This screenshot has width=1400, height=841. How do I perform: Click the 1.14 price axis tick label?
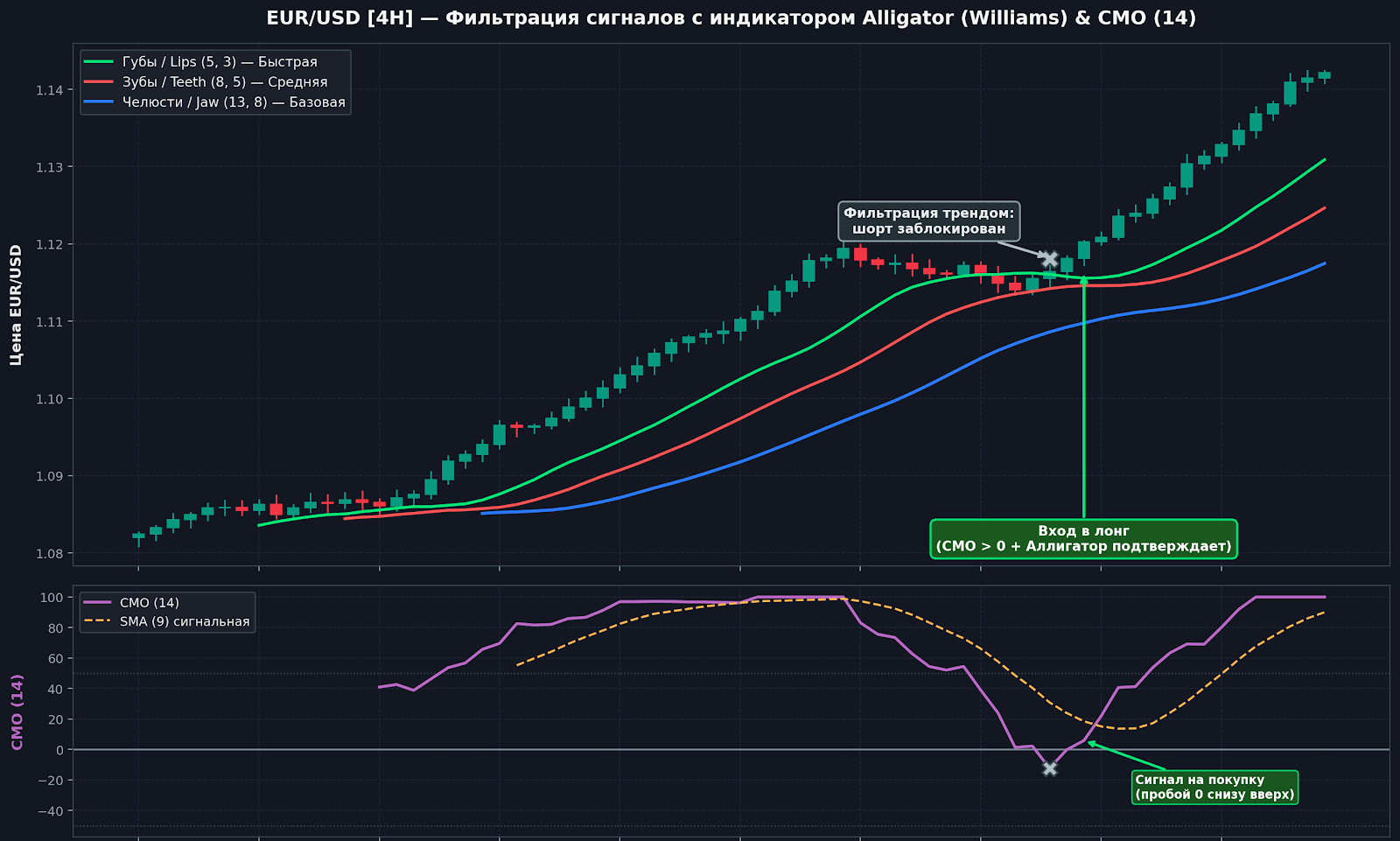[49, 90]
